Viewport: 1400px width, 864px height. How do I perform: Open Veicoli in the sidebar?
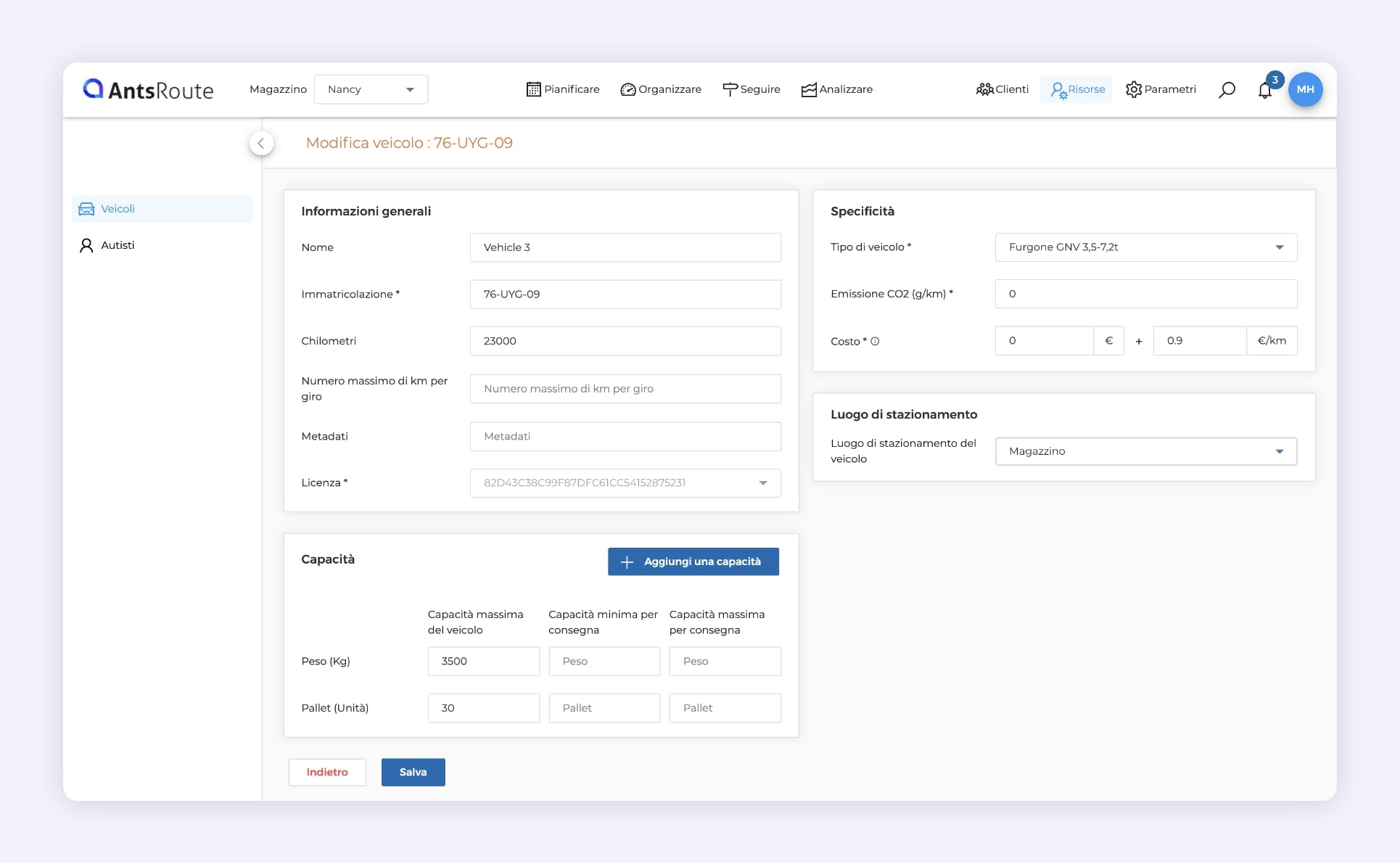(118, 209)
